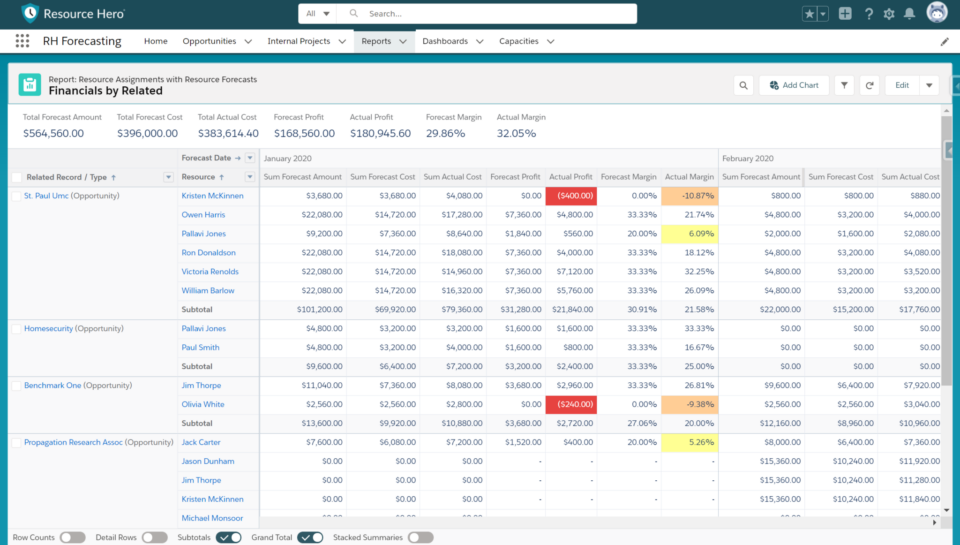Click the Favorites star icon

(809, 13)
